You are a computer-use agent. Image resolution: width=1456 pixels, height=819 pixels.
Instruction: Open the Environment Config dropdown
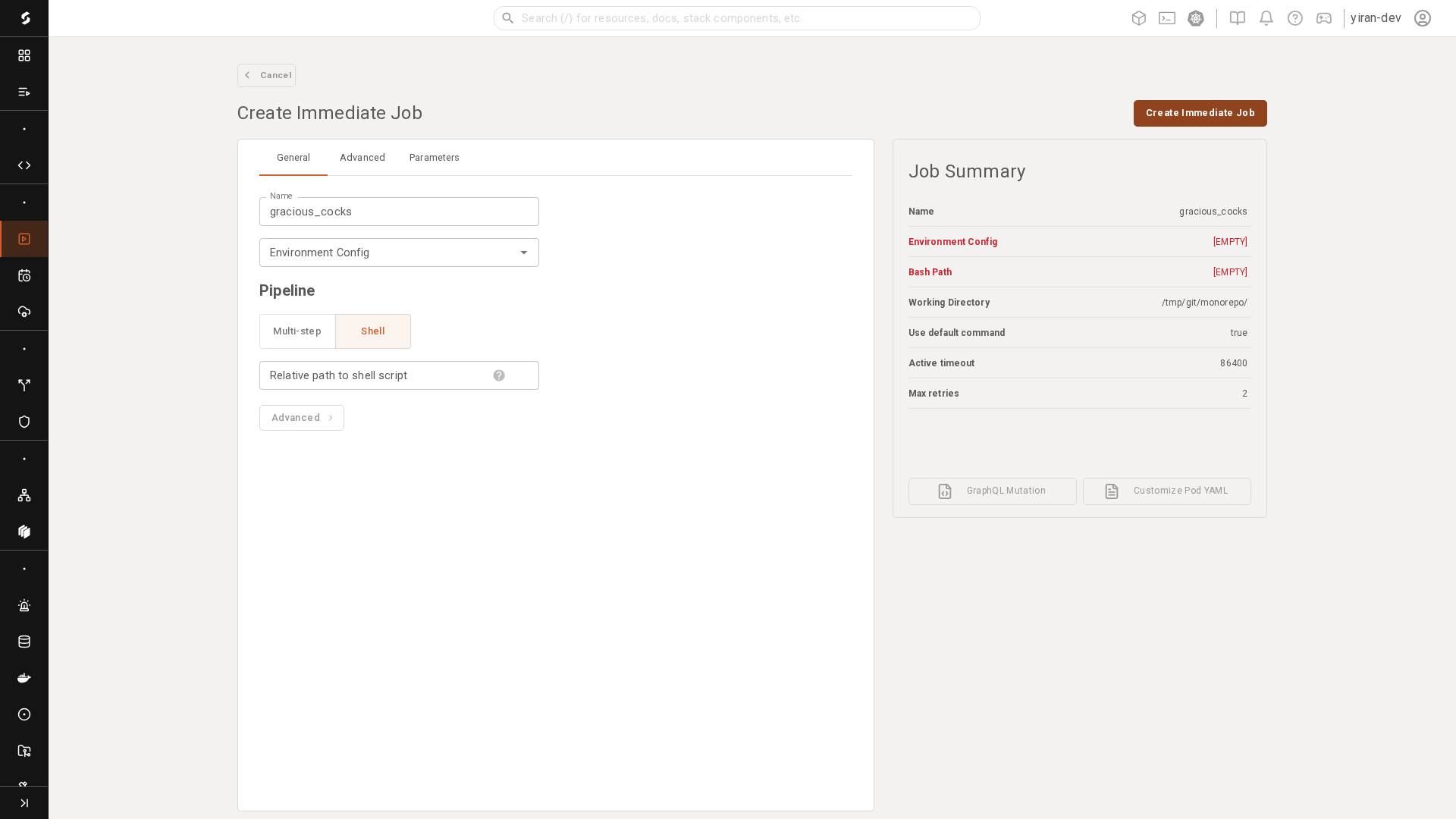coord(399,253)
